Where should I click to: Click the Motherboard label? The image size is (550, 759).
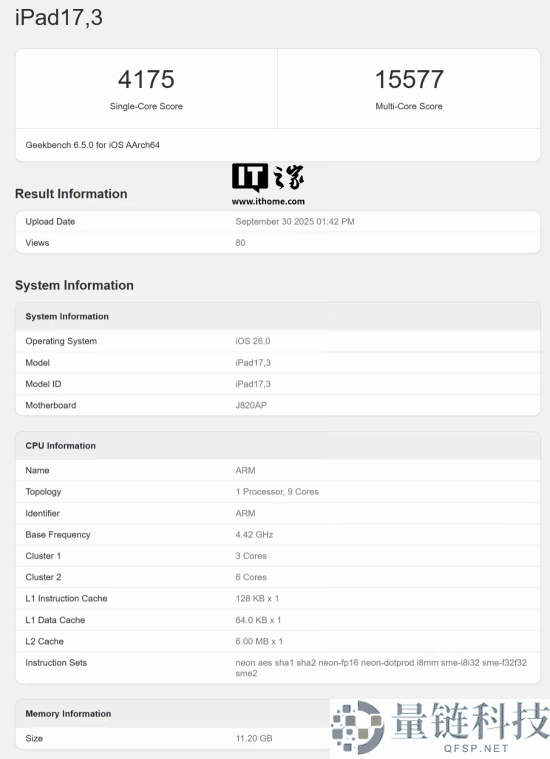click(51, 405)
